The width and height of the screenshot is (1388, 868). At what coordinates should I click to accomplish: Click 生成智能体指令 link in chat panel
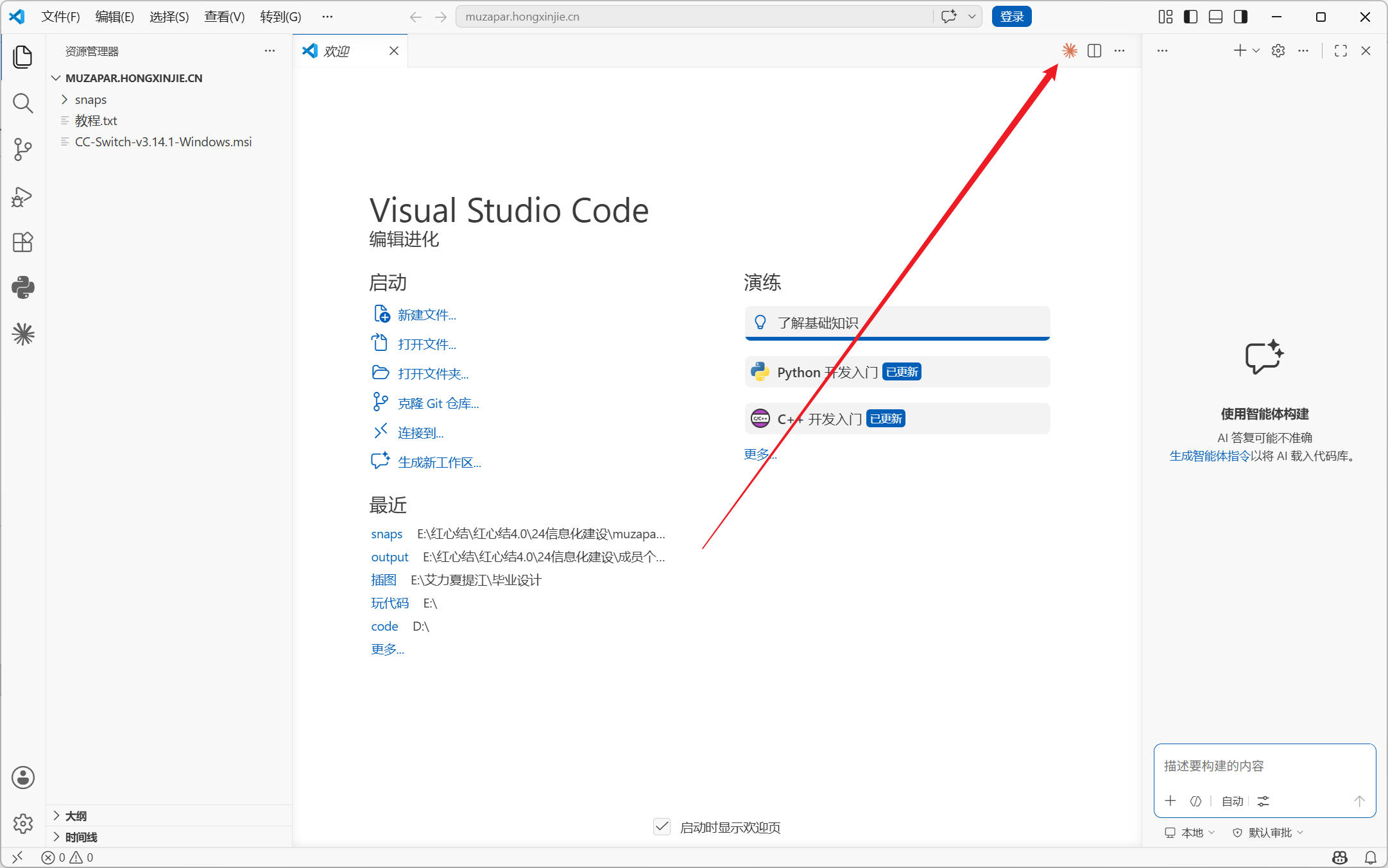[1210, 455]
